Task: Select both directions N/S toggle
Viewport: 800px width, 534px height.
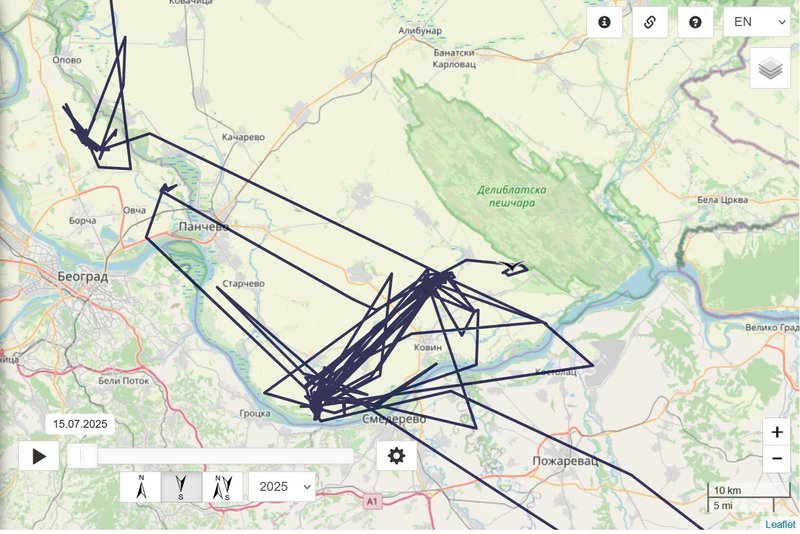Action: tap(223, 487)
